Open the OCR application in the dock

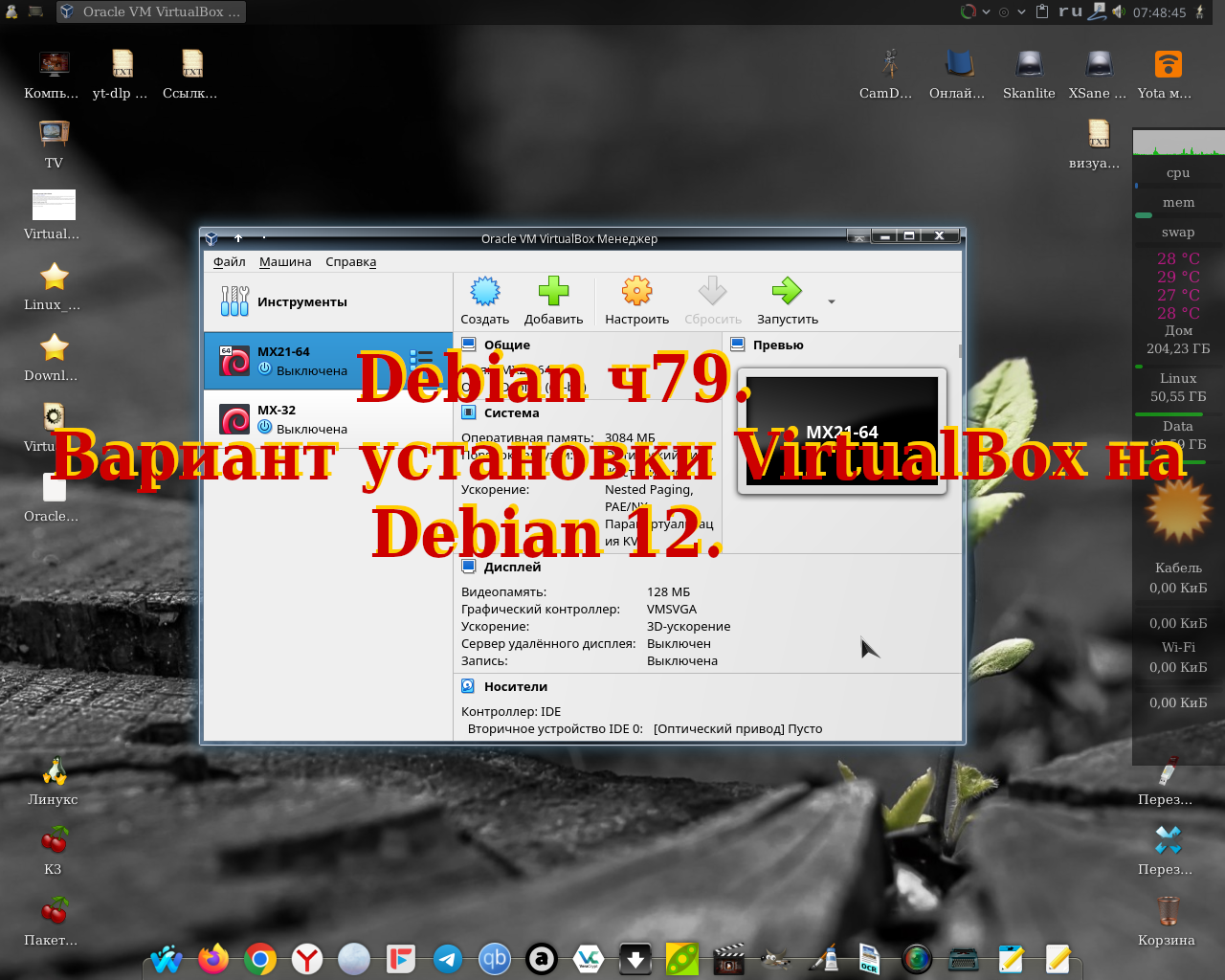(869, 958)
